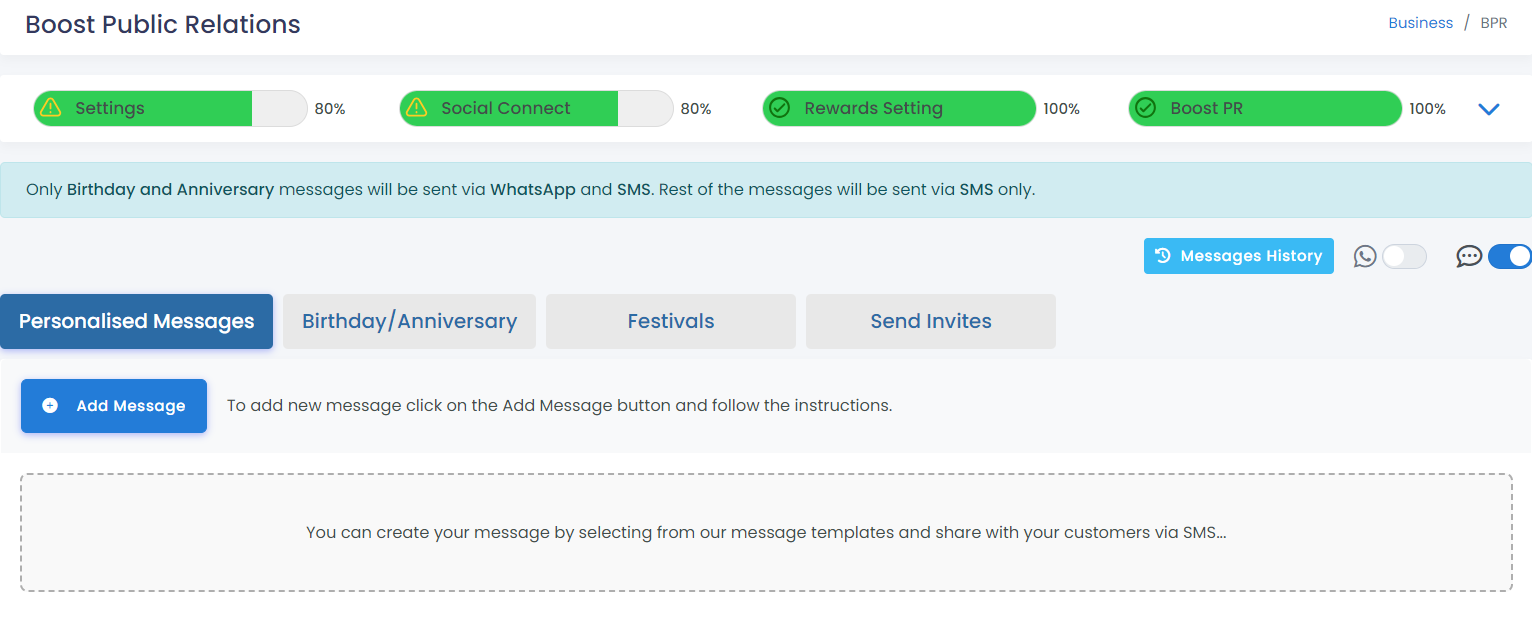The height and width of the screenshot is (628, 1532).
Task: Click the history clock icon in Messages History
Action: point(1163,256)
